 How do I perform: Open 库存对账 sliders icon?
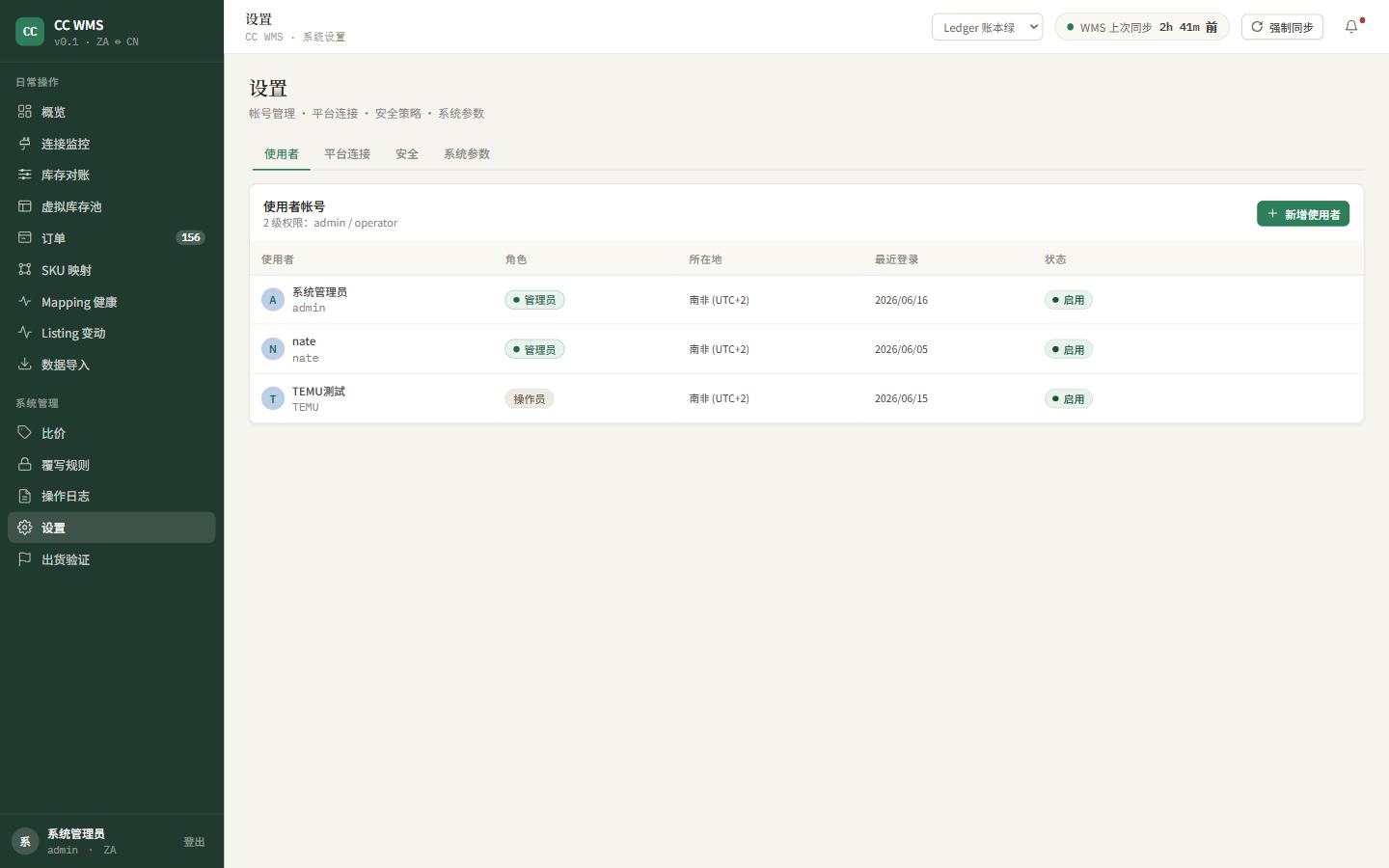pyautogui.click(x=25, y=175)
